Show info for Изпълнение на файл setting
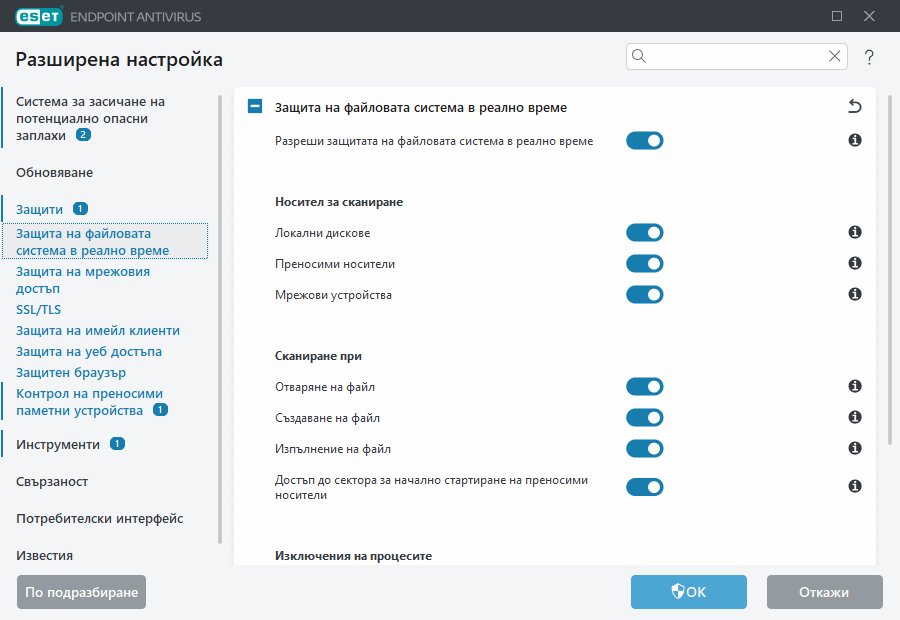The width and height of the screenshot is (900, 620). 854,448
